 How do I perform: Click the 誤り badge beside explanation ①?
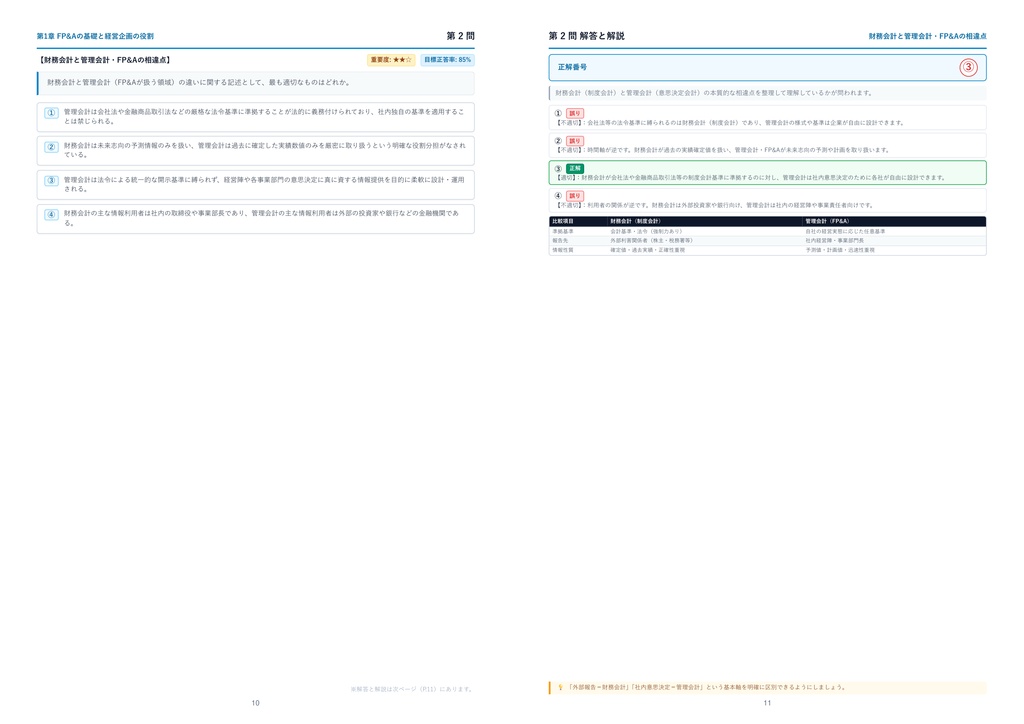(575, 113)
